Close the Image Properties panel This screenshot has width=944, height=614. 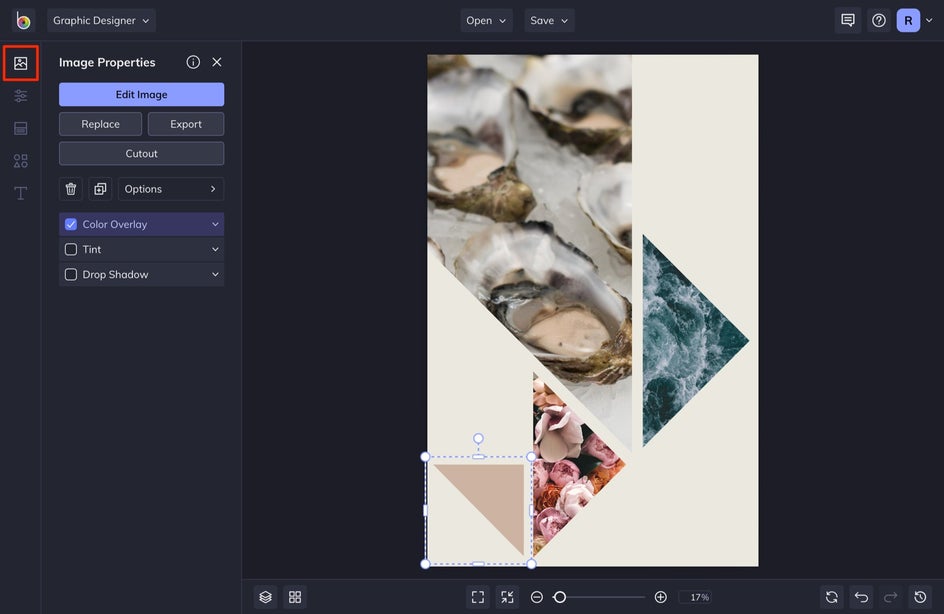(217, 62)
